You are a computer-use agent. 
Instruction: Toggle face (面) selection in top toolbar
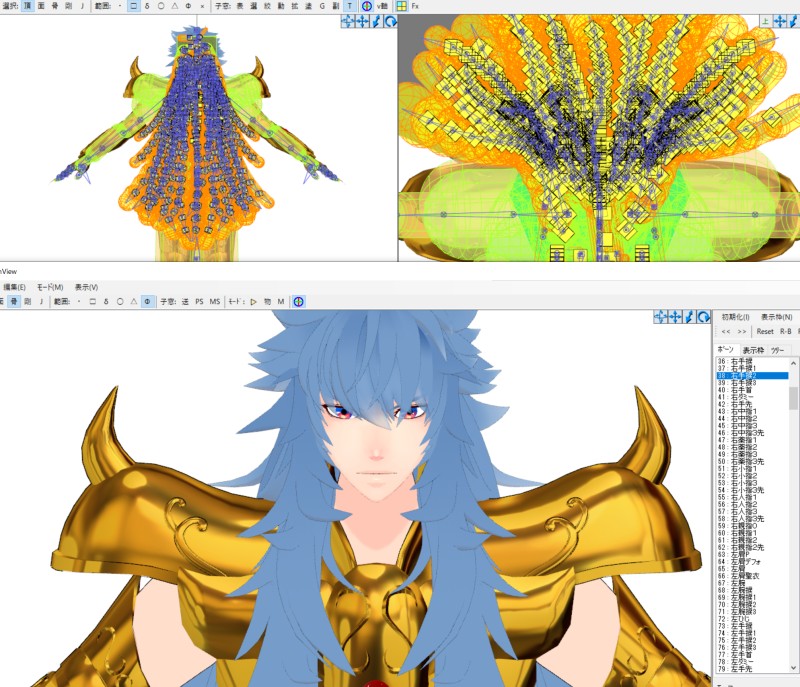pyautogui.click(x=41, y=6)
